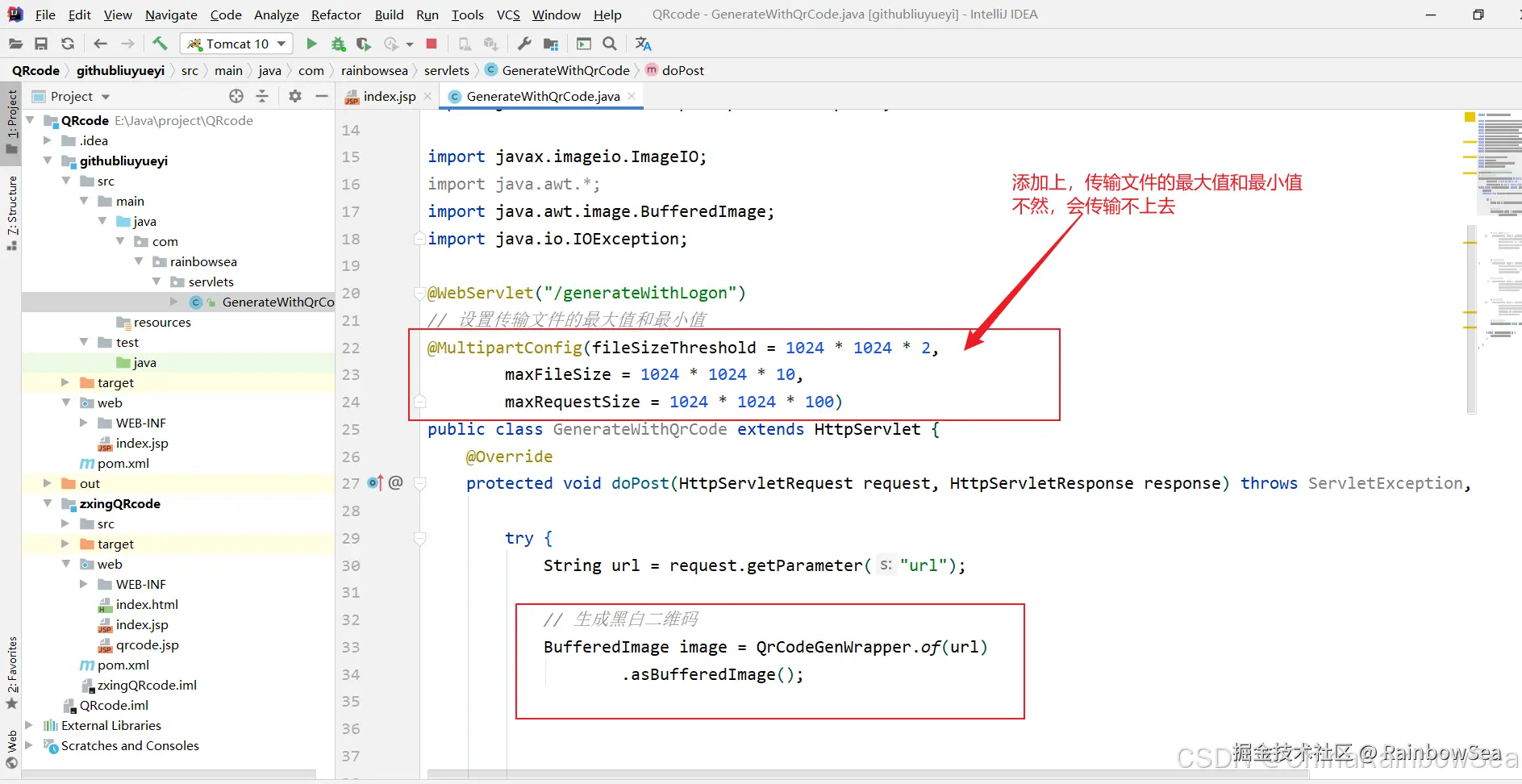
Task: Open the Tomcat 10 run configuration dropdown
Action: (236, 44)
